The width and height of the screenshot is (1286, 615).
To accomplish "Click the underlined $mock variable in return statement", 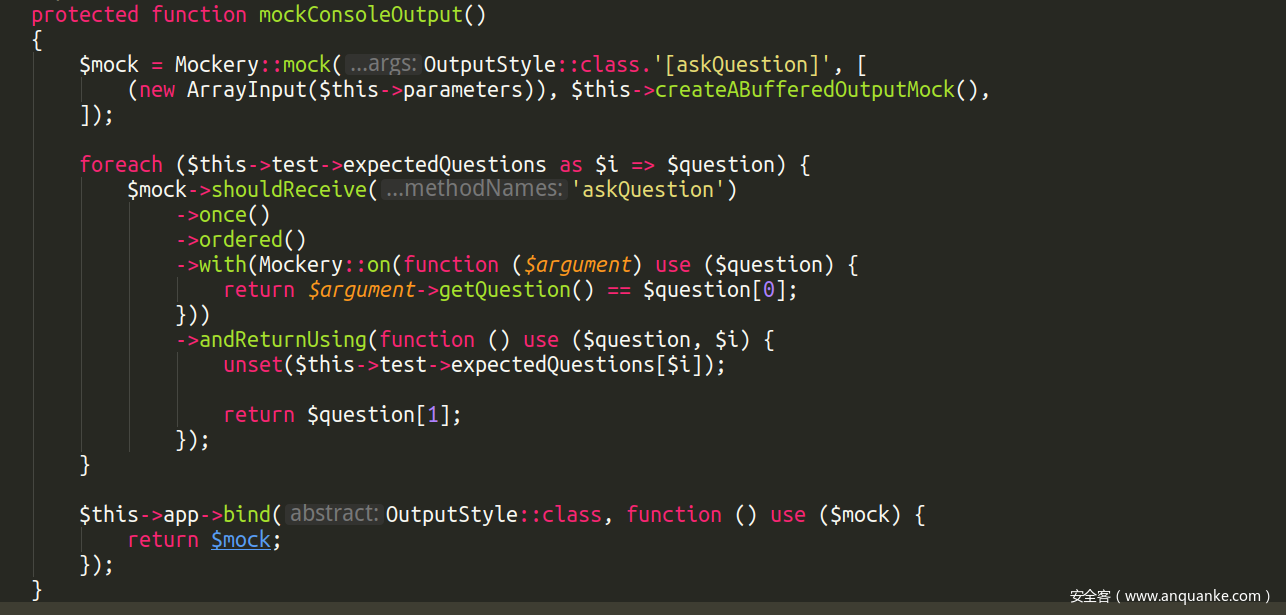I will click(240, 540).
